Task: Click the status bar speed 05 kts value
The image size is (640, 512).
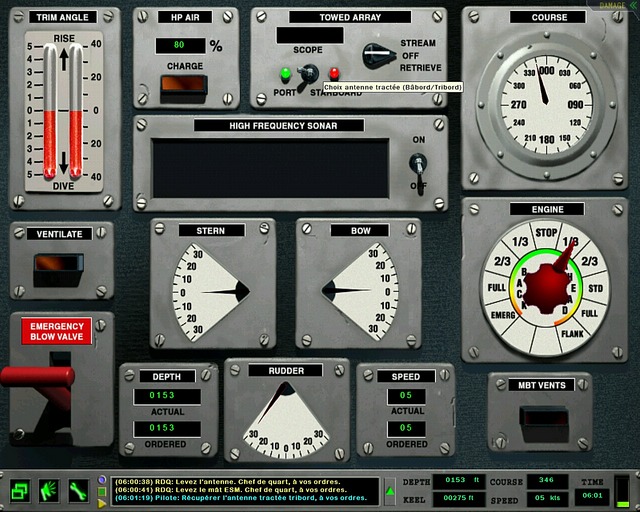Action: 547,499
